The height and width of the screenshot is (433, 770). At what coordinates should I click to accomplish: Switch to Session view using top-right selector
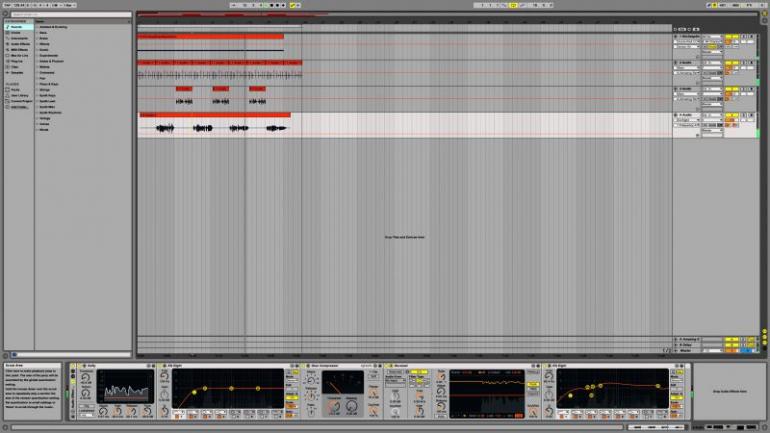click(x=765, y=21)
